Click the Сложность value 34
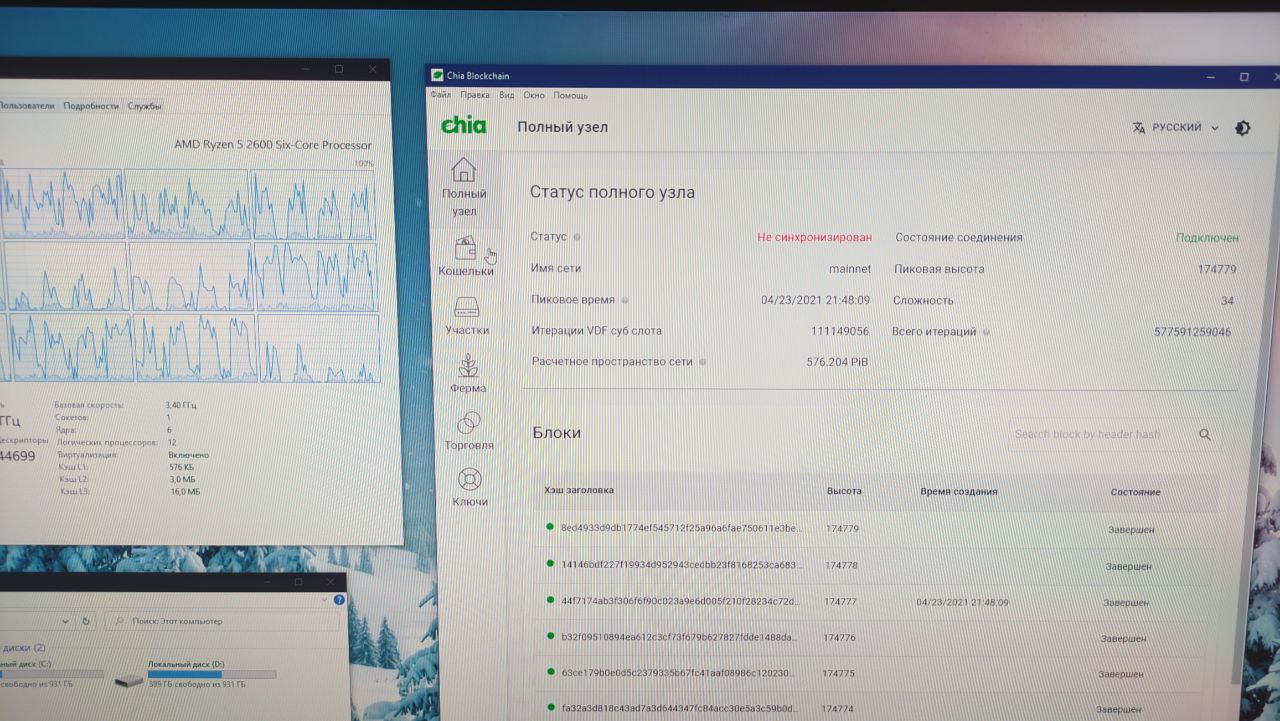 point(1227,301)
